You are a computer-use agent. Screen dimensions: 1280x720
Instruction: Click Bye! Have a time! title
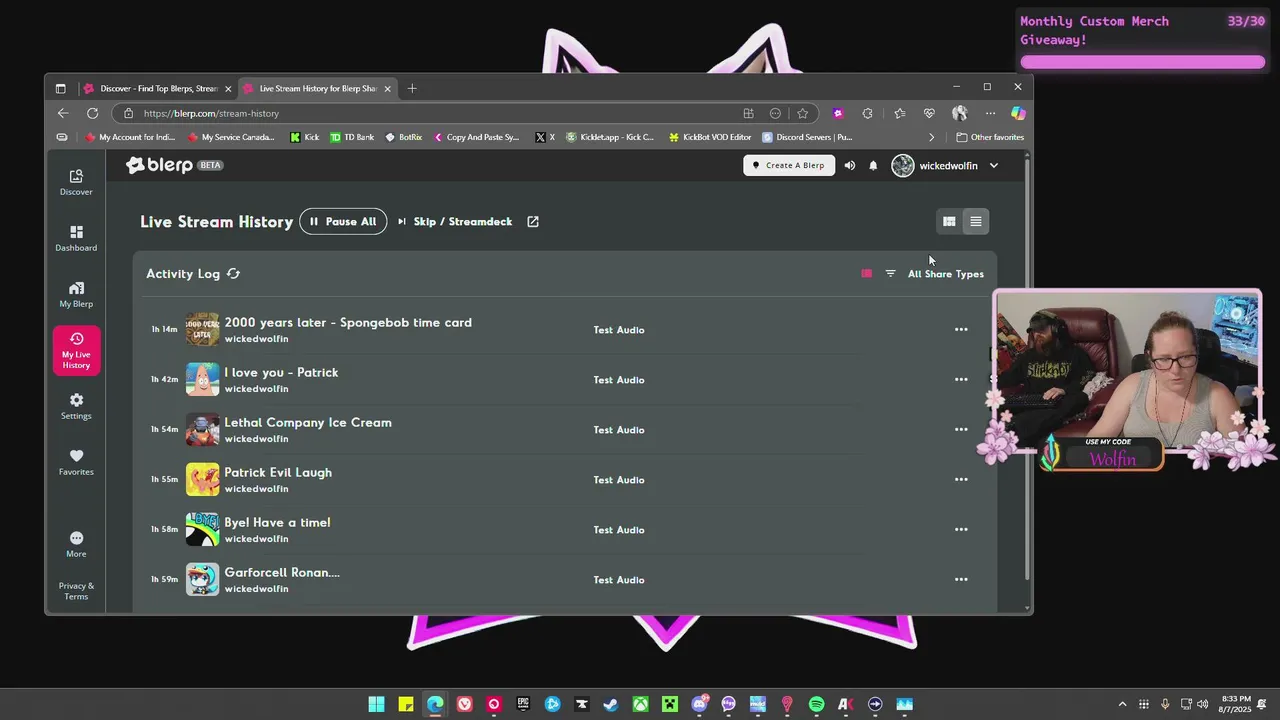(x=277, y=522)
